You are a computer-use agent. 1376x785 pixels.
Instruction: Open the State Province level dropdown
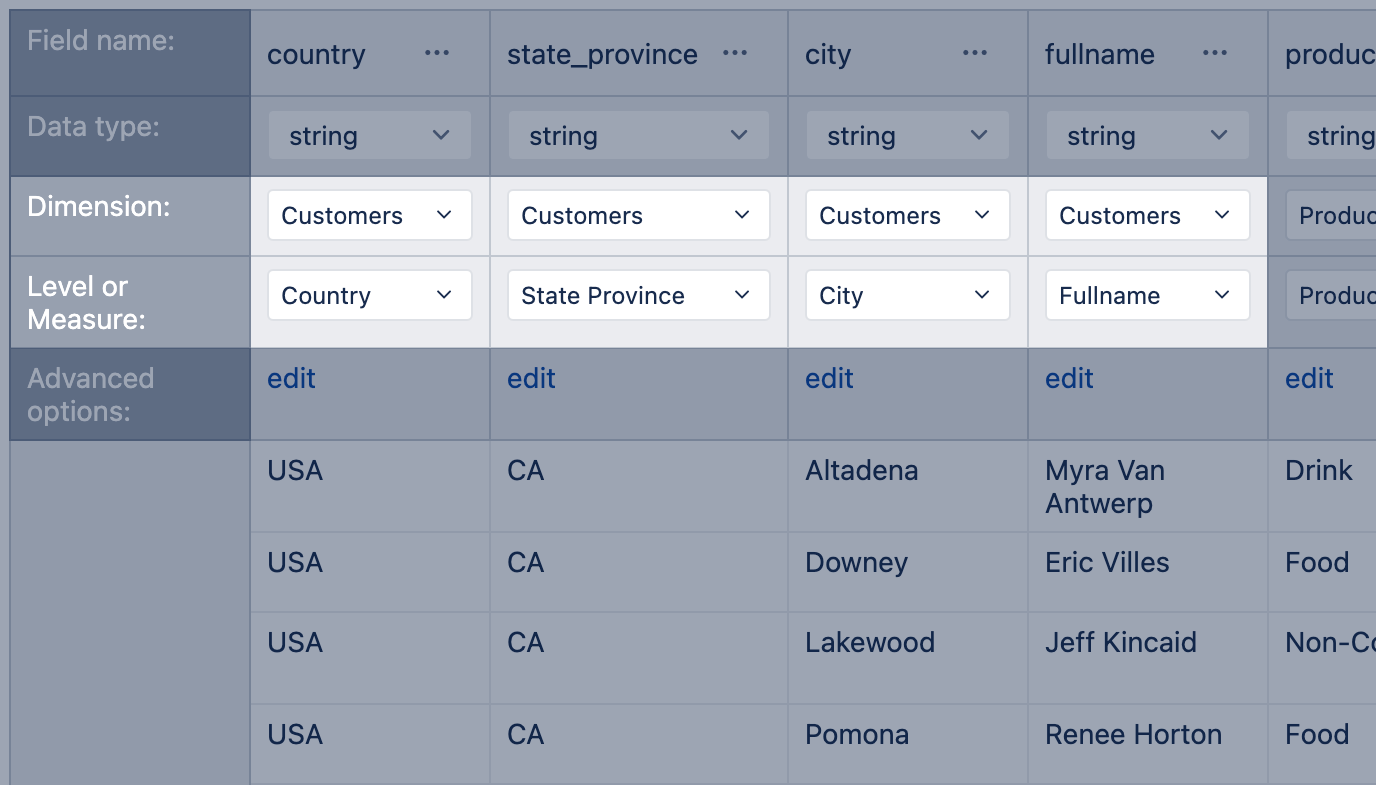(638, 296)
